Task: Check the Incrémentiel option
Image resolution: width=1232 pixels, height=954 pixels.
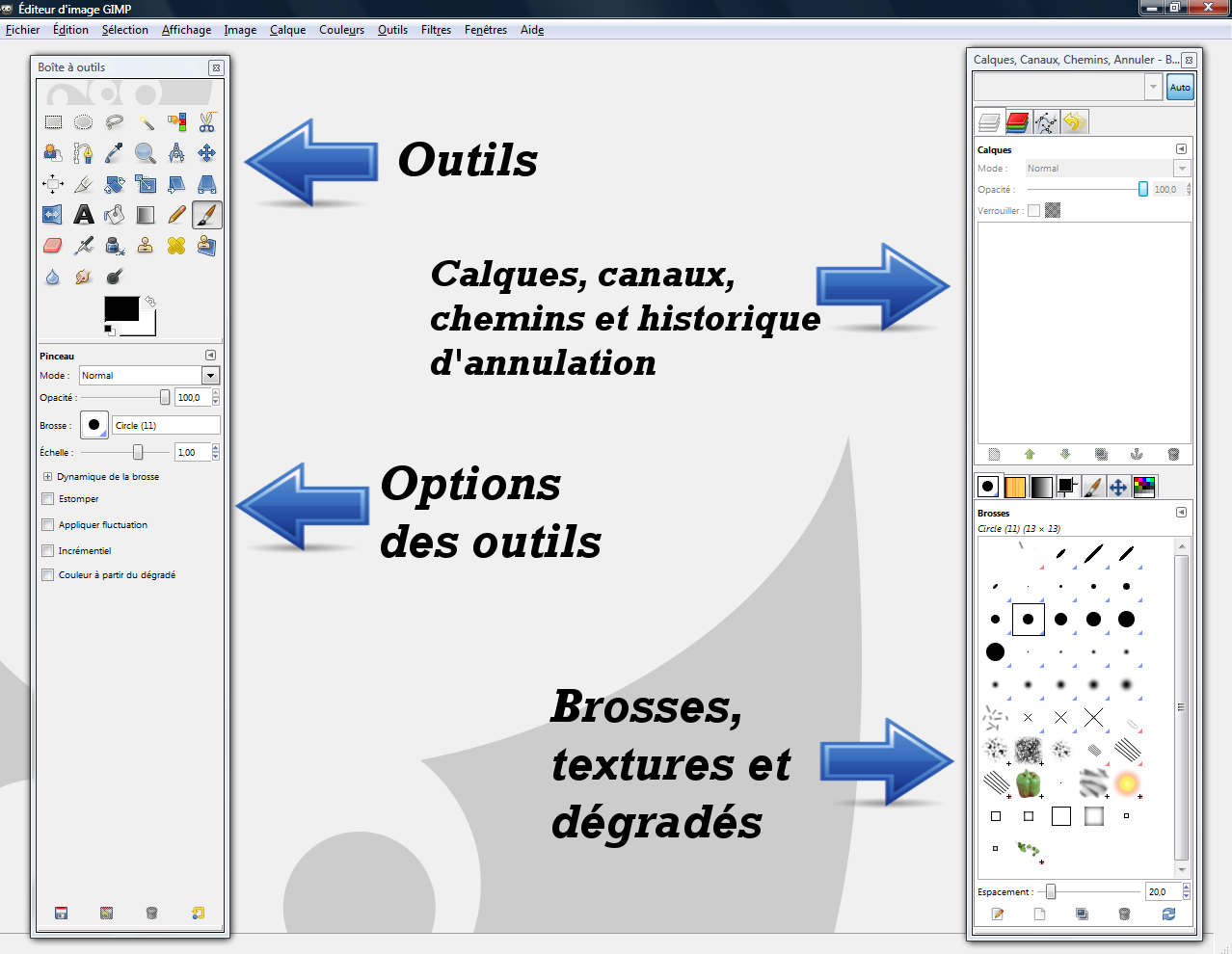Action: [47, 551]
